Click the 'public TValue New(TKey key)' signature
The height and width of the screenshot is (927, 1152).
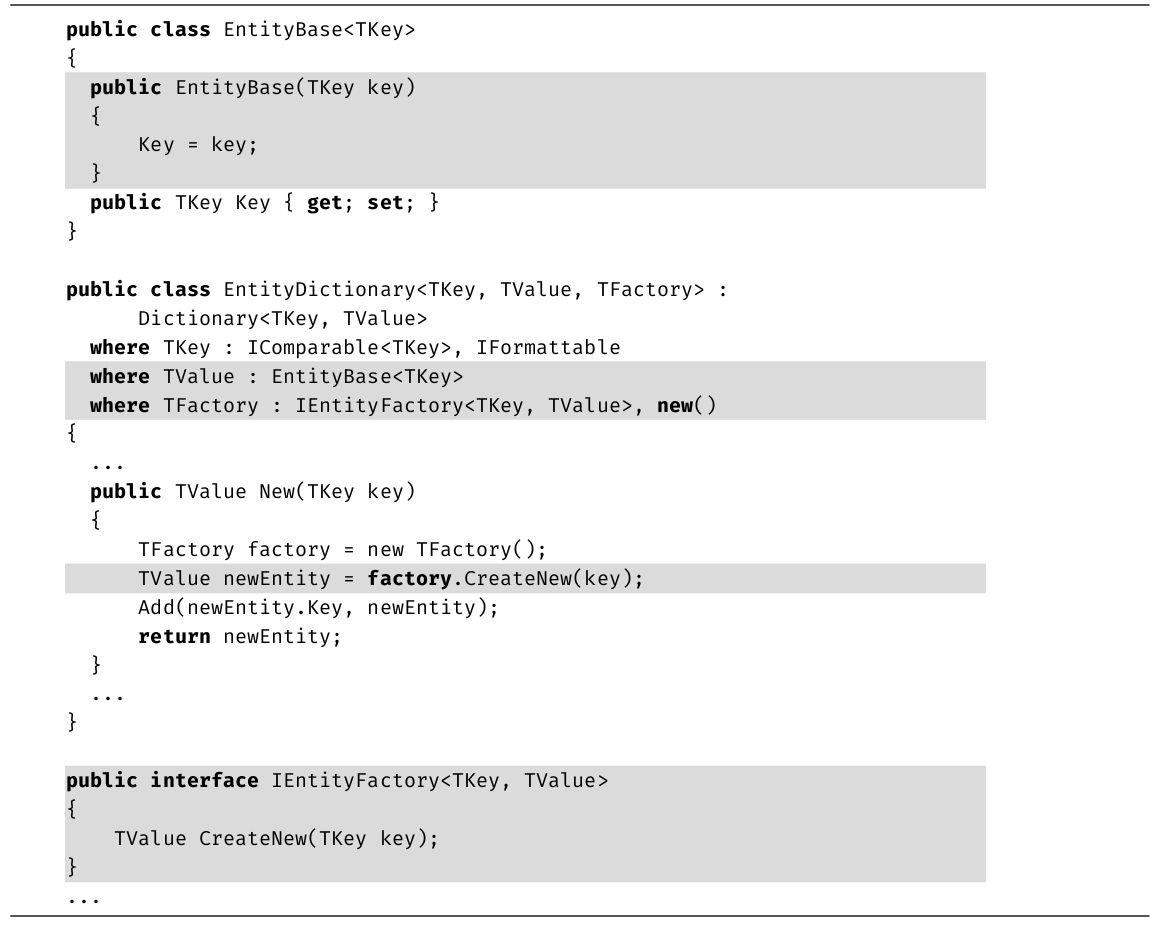252,492
